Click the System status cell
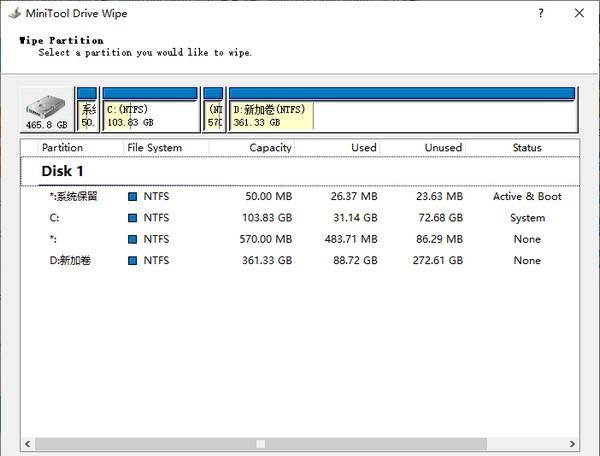 coord(527,218)
